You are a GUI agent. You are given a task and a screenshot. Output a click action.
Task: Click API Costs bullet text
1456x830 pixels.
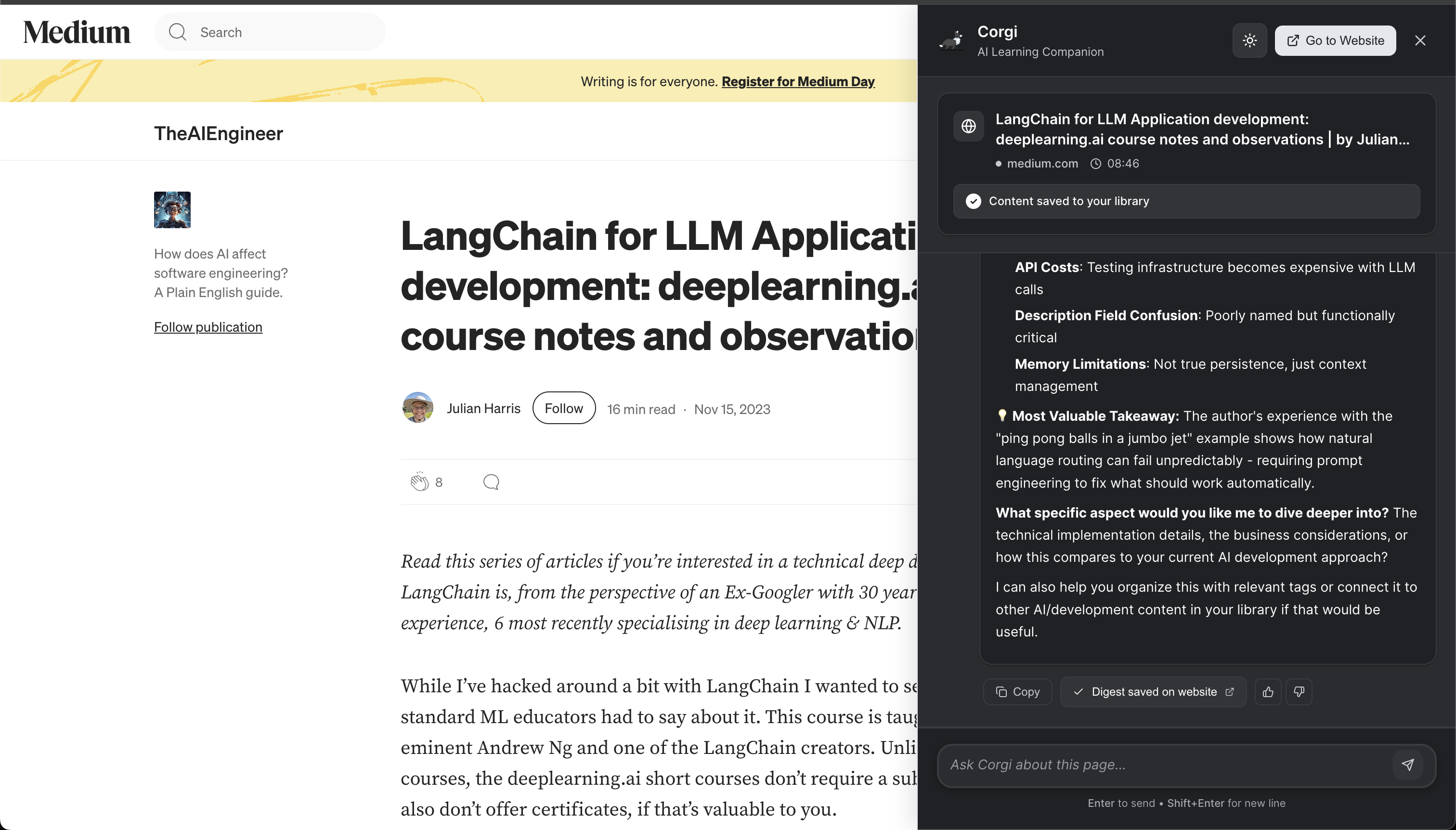tap(1215, 278)
